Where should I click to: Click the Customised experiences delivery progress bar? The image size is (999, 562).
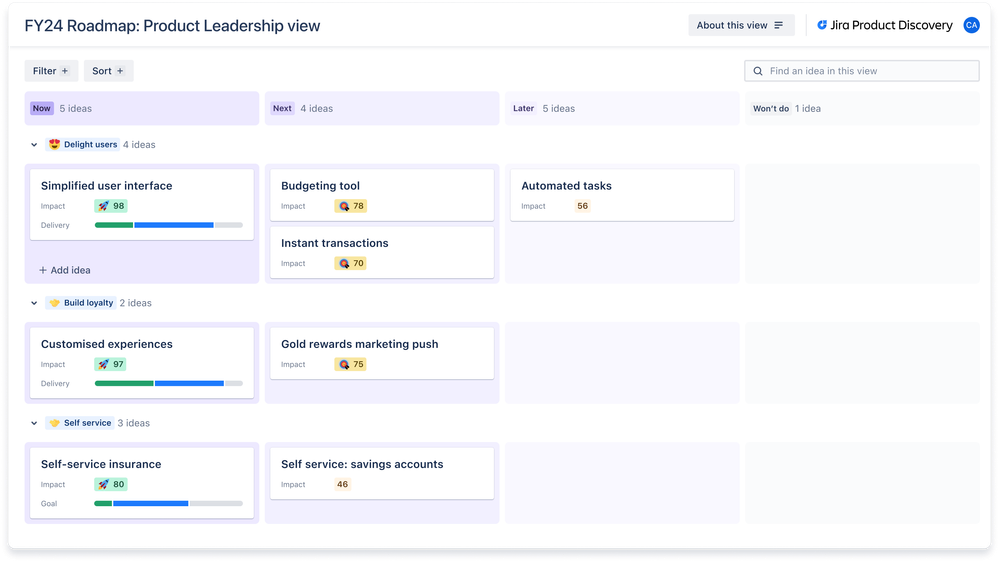pos(169,384)
